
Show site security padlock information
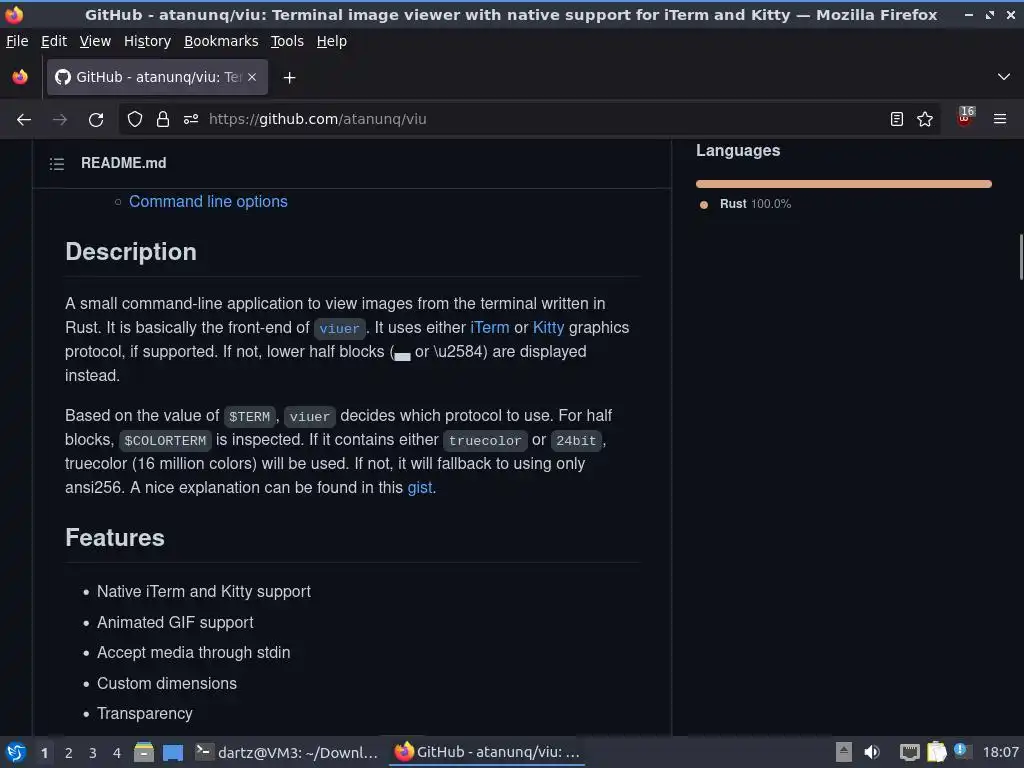point(163,119)
